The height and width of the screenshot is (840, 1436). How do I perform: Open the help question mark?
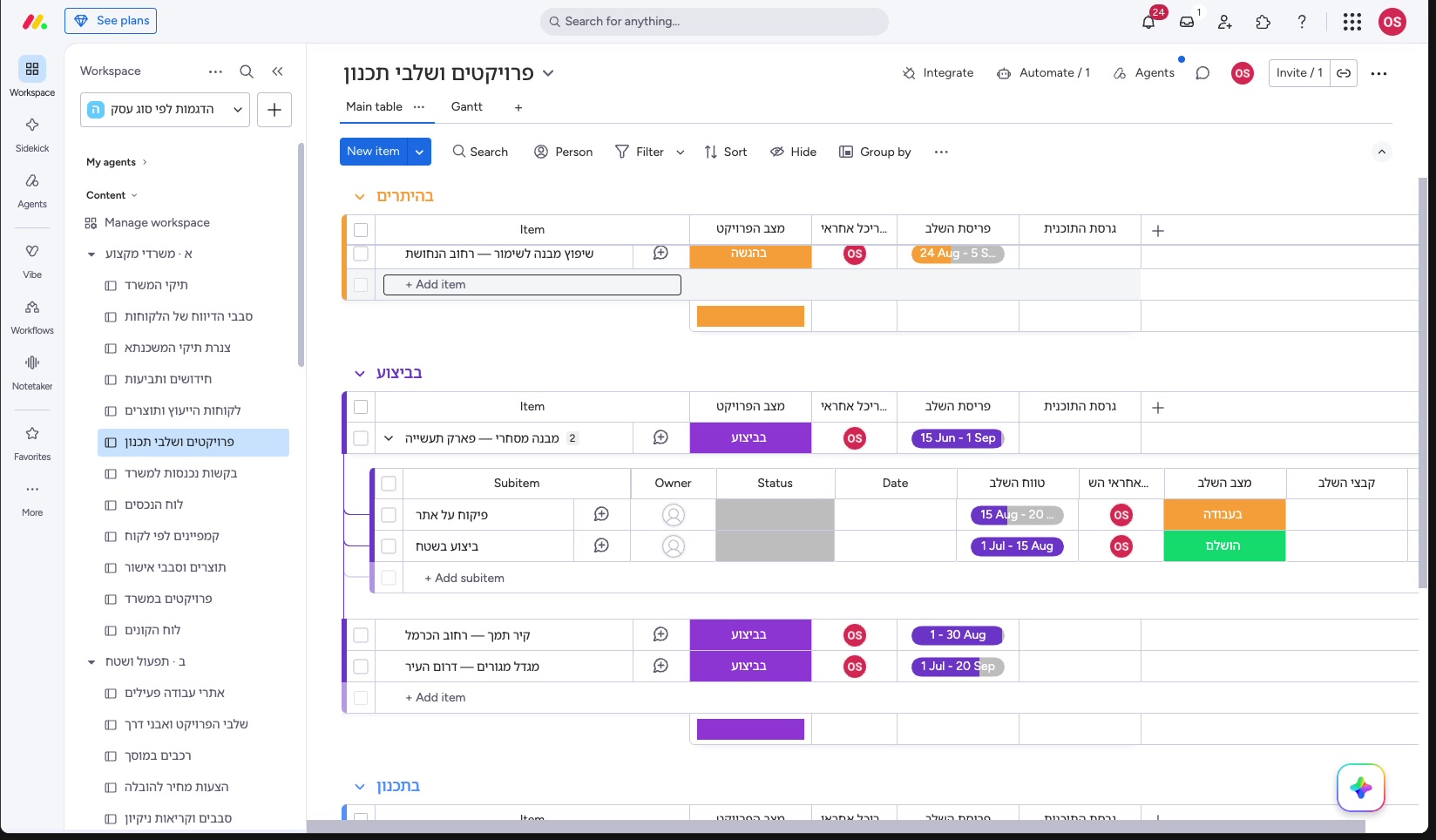pyautogui.click(x=1302, y=22)
